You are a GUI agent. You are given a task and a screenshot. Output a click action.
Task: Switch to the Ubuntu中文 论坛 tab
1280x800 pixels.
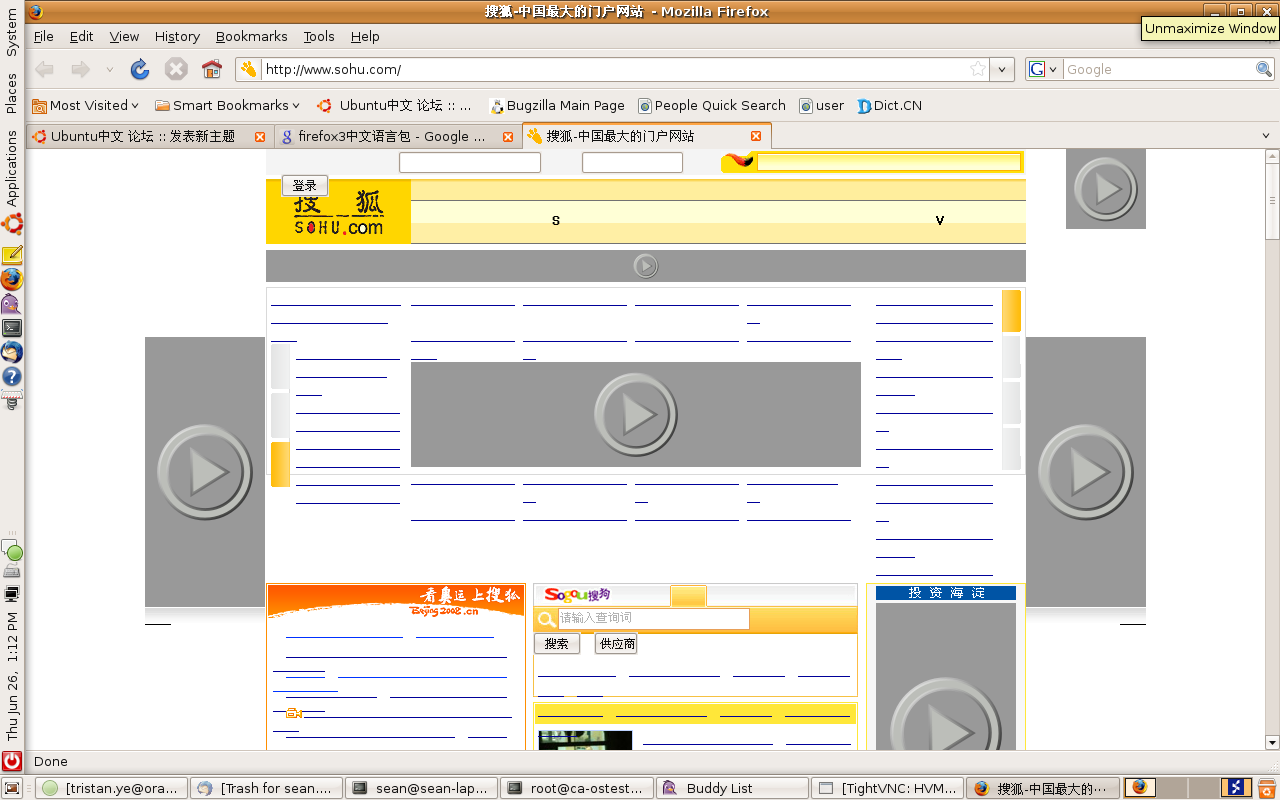(x=148, y=136)
